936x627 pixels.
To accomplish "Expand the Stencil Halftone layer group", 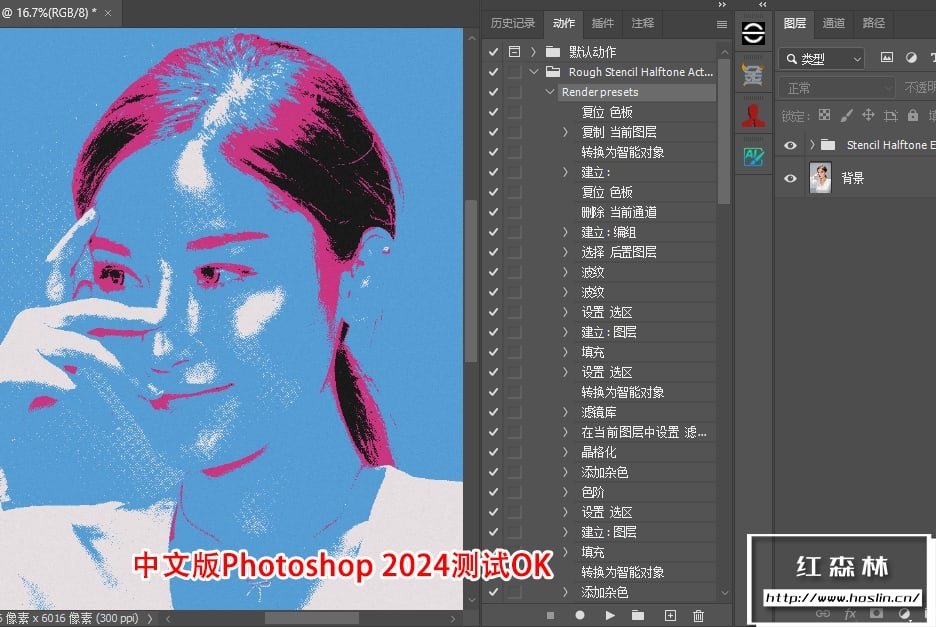I will [812, 145].
